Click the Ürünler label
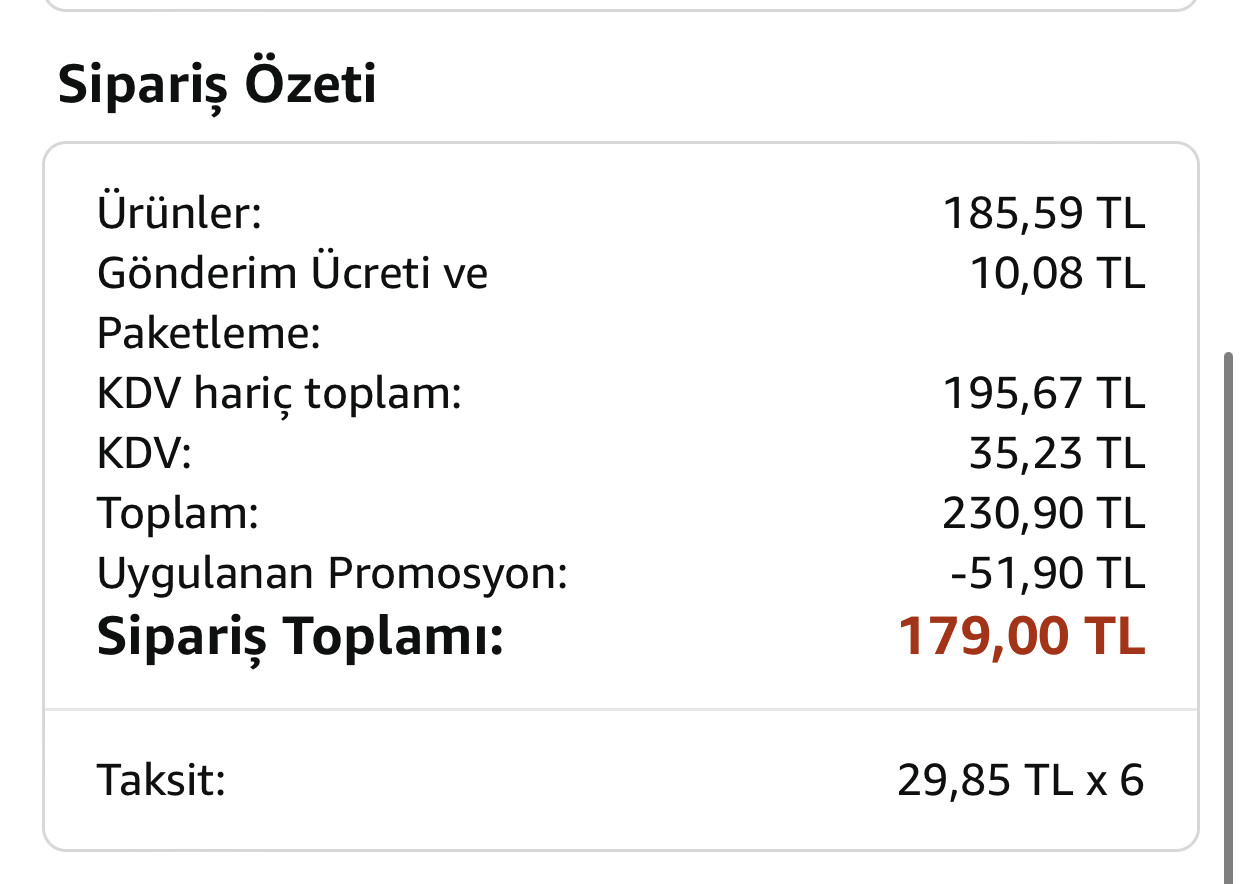 [x=179, y=213]
